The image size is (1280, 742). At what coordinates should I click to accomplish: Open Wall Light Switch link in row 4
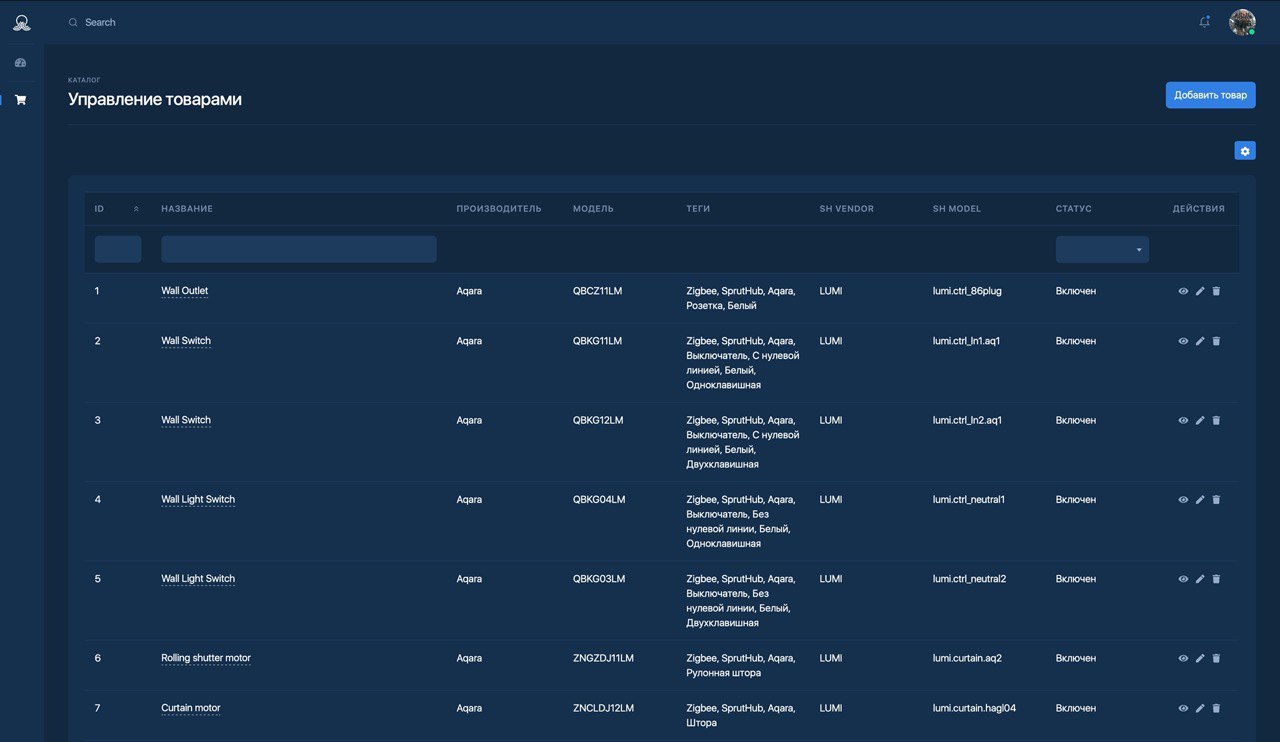(x=198, y=499)
